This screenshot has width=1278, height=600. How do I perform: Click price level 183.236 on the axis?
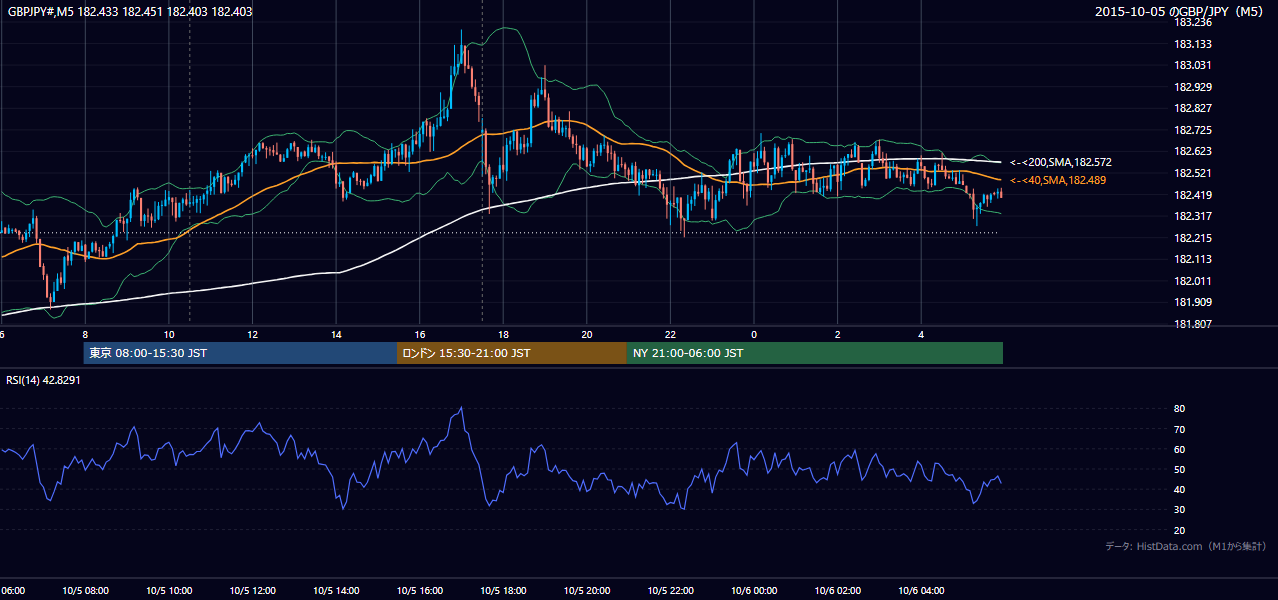[x=1193, y=22]
